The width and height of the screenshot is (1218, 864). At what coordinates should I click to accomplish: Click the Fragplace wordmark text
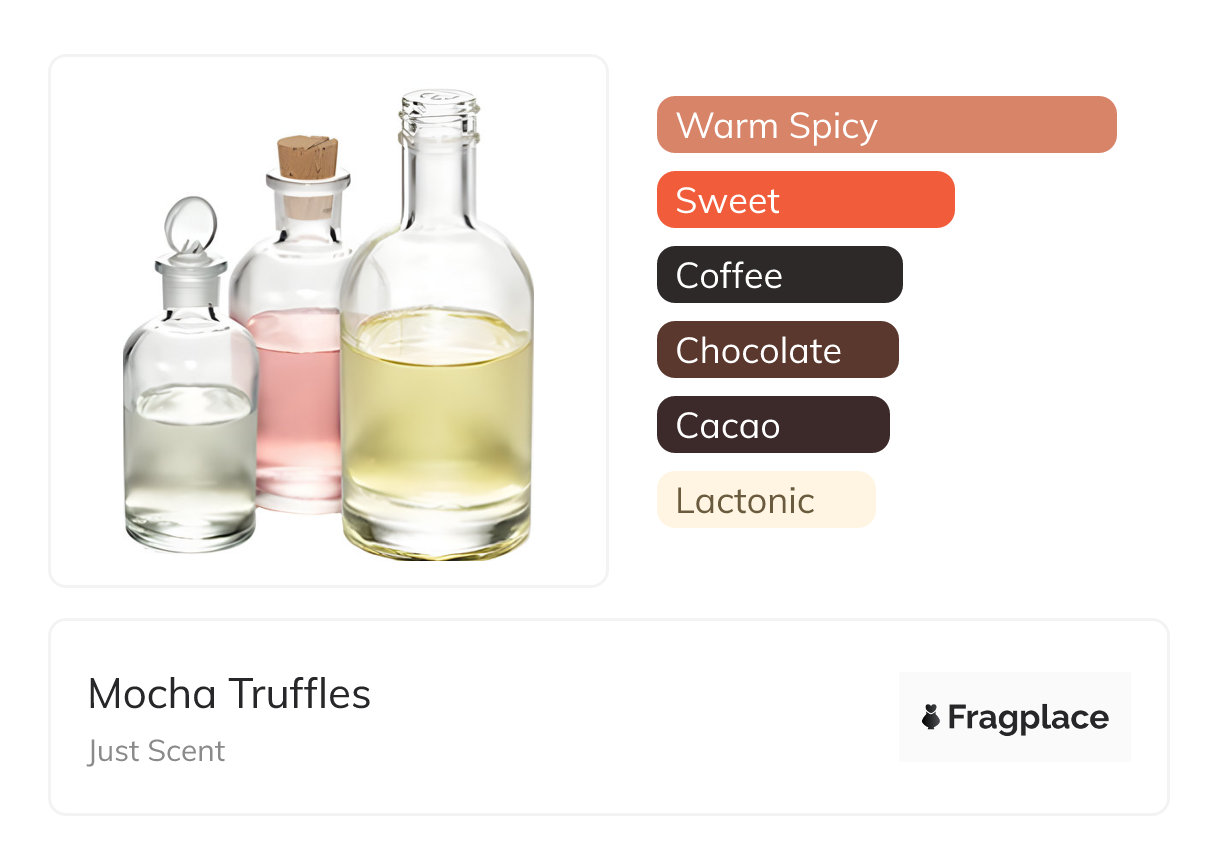[1028, 717]
